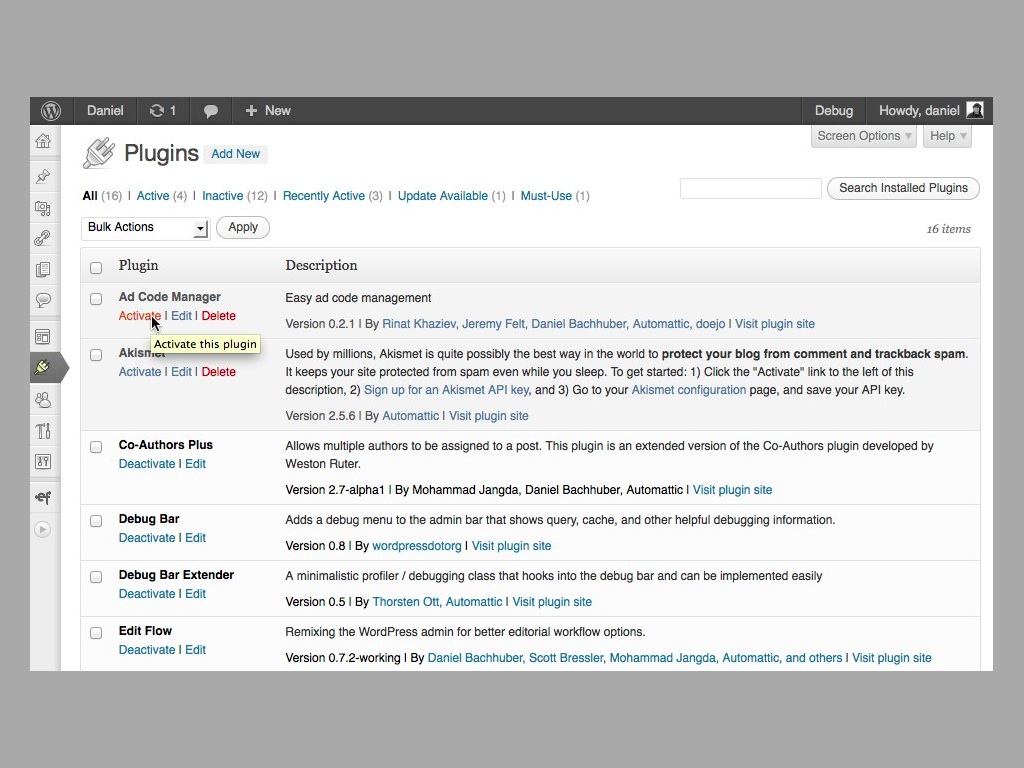Open the Debug menu in admin bar
This screenshot has width=1024, height=768.
tap(833, 111)
